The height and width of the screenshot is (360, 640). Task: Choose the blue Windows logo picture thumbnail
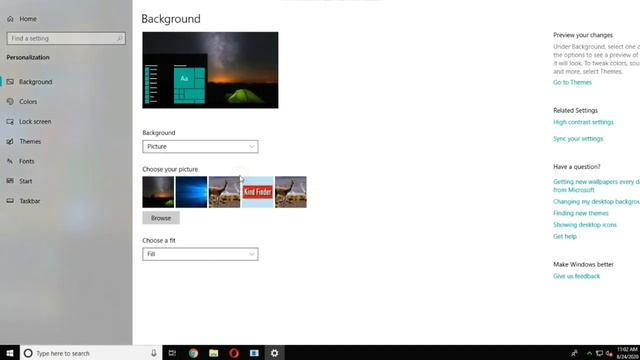click(191, 192)
